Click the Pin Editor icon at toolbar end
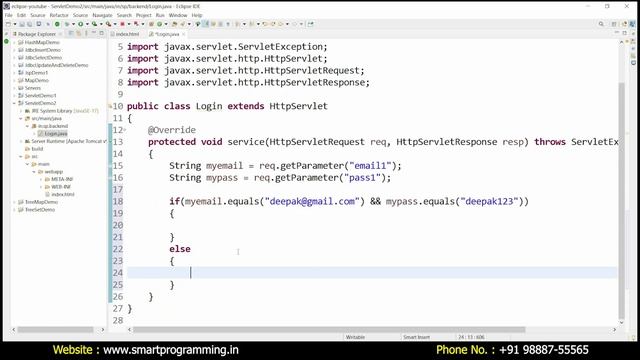This screenshot has width=640, height=360. [311, 24]
